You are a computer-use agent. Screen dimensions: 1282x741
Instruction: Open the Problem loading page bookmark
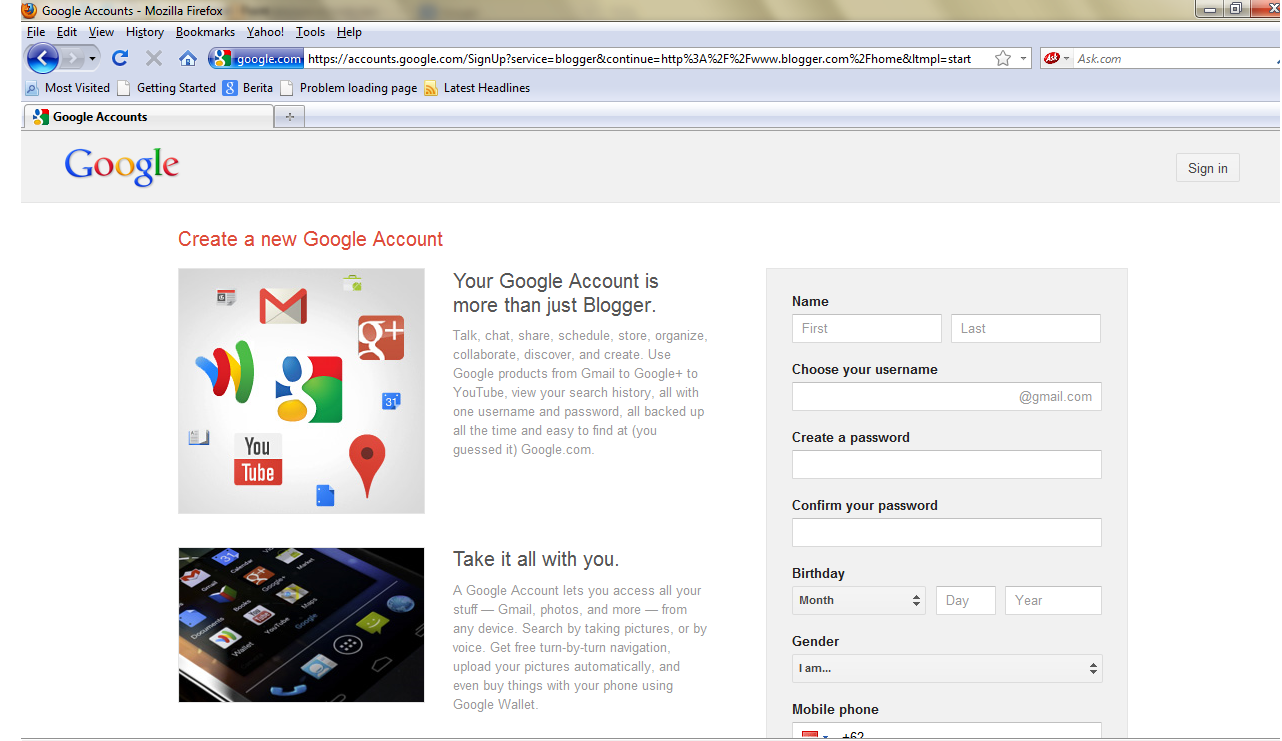point(349,88)
